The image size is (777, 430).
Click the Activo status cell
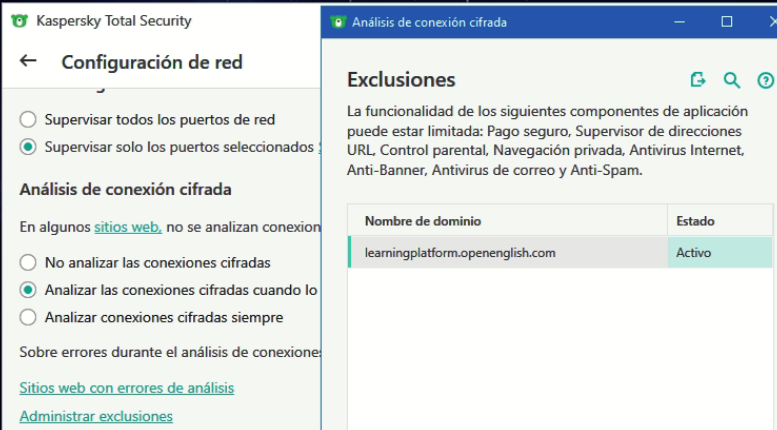[x=720, y=253]
